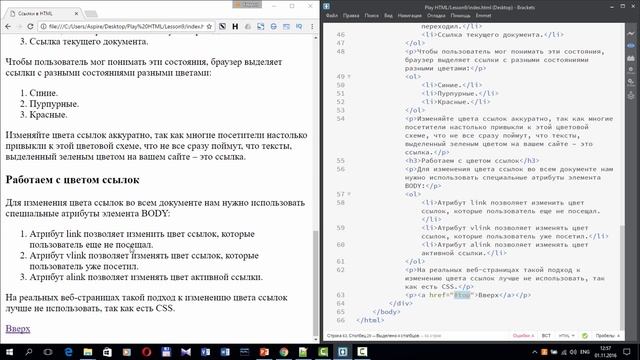Image resolution: width=640 pixels, height=360 pixels.
Task: Collapse code fold at line 49
Action: (x=349, y=77)
